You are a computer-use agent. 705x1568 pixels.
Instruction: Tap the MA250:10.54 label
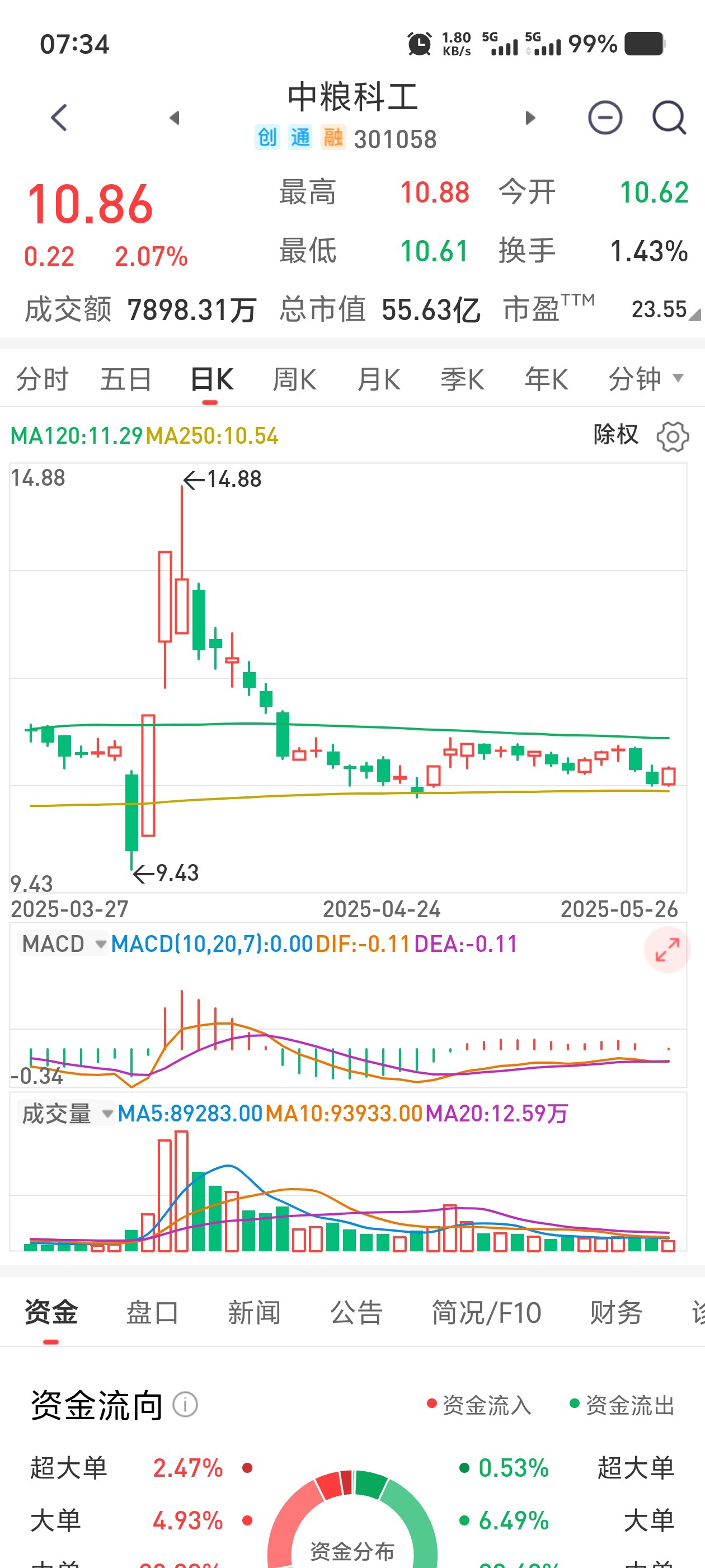(213, 436)
